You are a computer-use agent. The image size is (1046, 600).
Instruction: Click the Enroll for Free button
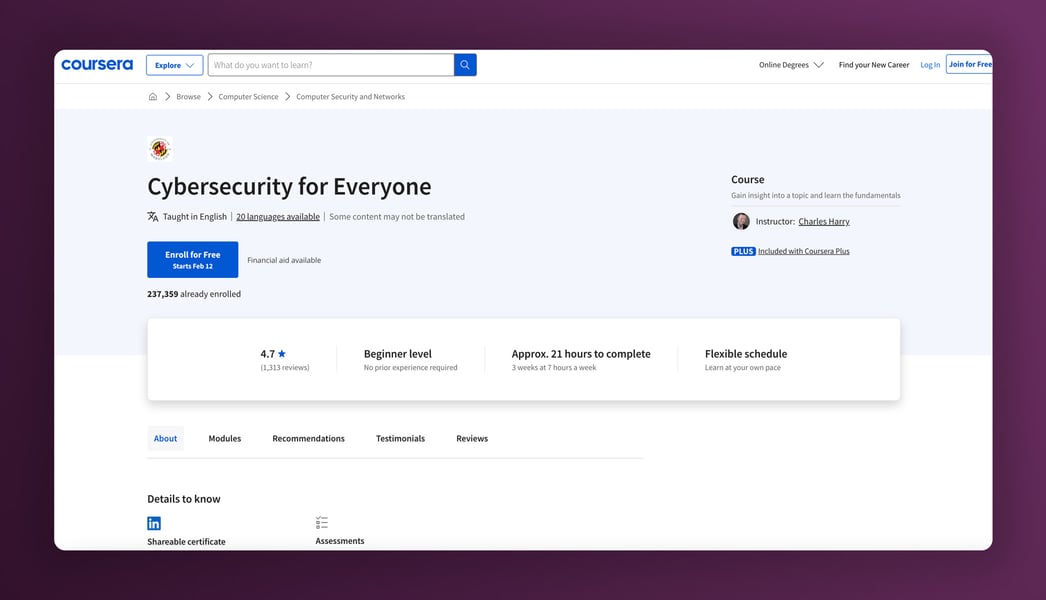[x=192, y=258]
